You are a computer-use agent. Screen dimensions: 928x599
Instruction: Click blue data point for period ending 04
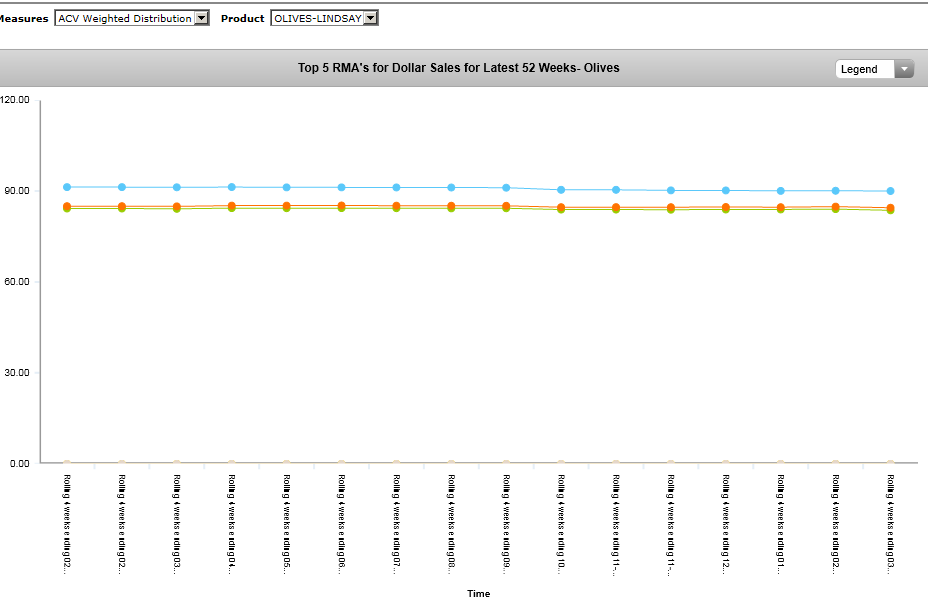pyautogui.click(x=232, y=187)
